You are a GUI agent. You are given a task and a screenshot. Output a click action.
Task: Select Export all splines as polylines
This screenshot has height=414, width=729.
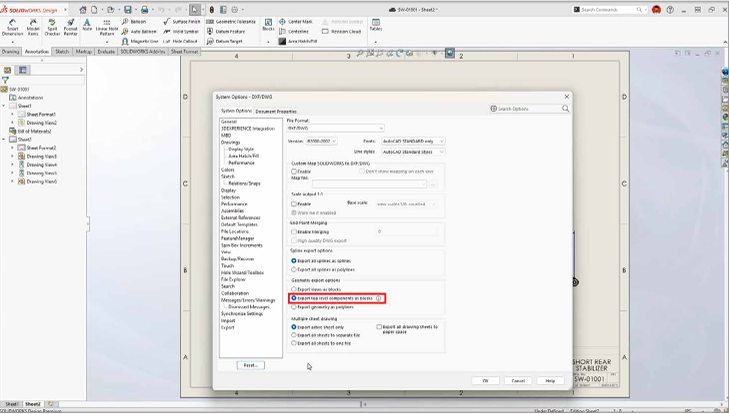[x=294, y=269]
